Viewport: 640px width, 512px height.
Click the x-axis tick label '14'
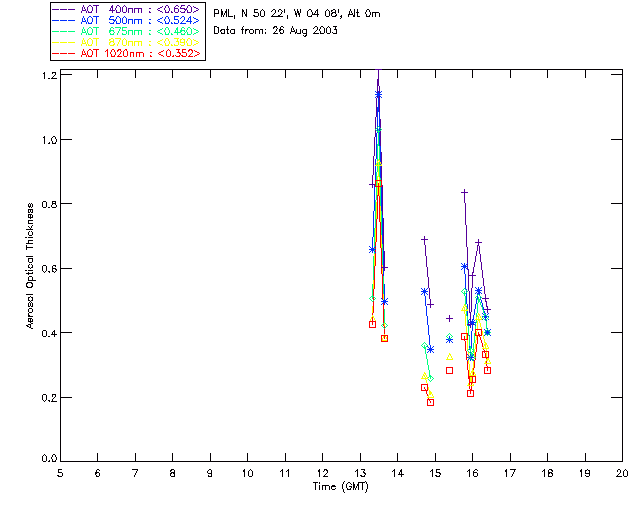click(x=398, y=473)
